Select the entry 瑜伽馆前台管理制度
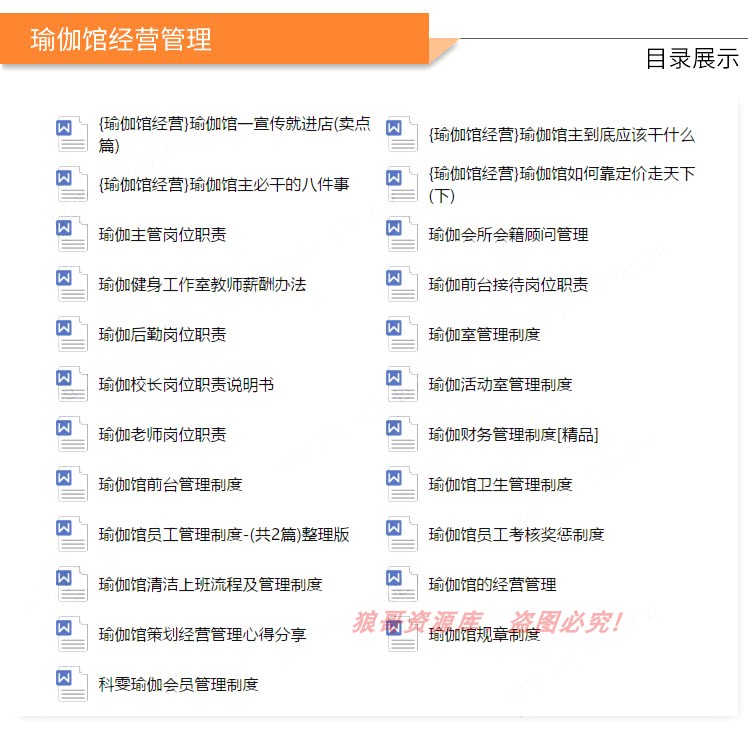This screenshot has width=748, height=729. coord(170,485)
